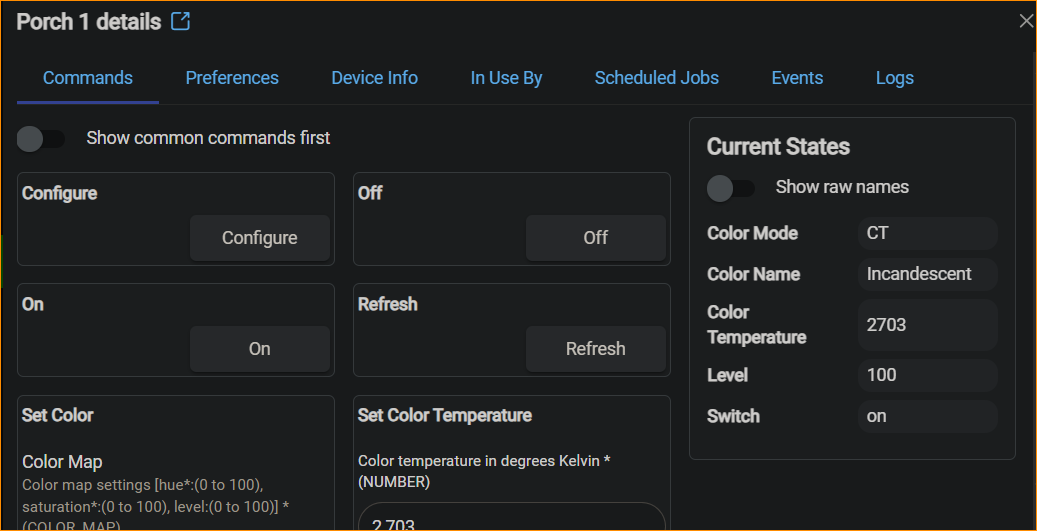
Task: Enable the Show raw names toggle
Action: pyautogui.click(x=731, y=188)
